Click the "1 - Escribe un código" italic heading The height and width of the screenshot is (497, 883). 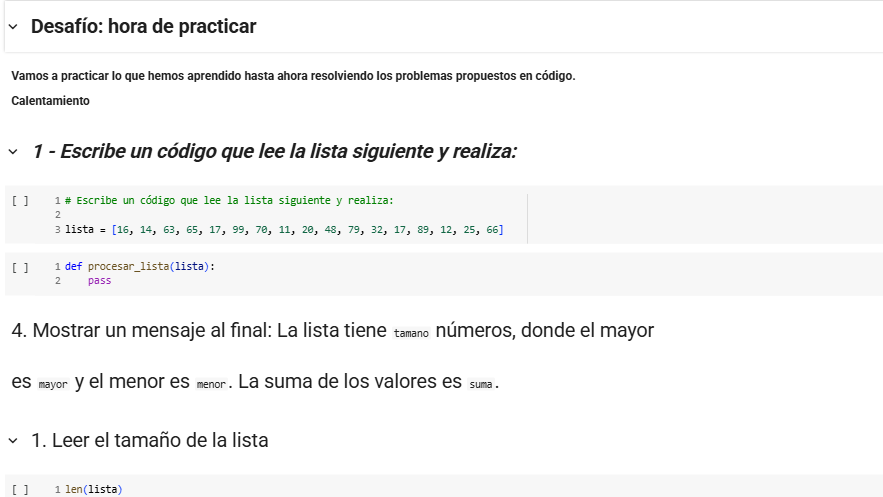coord(274,152)
